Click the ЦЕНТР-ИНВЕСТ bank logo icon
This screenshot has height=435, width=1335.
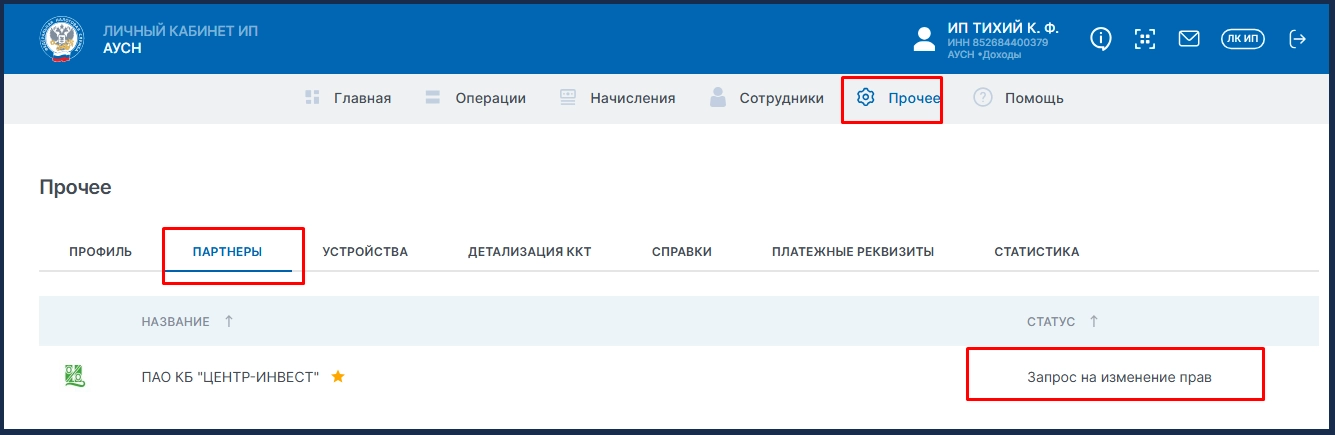pyautogui.click(x=74, y=377)
